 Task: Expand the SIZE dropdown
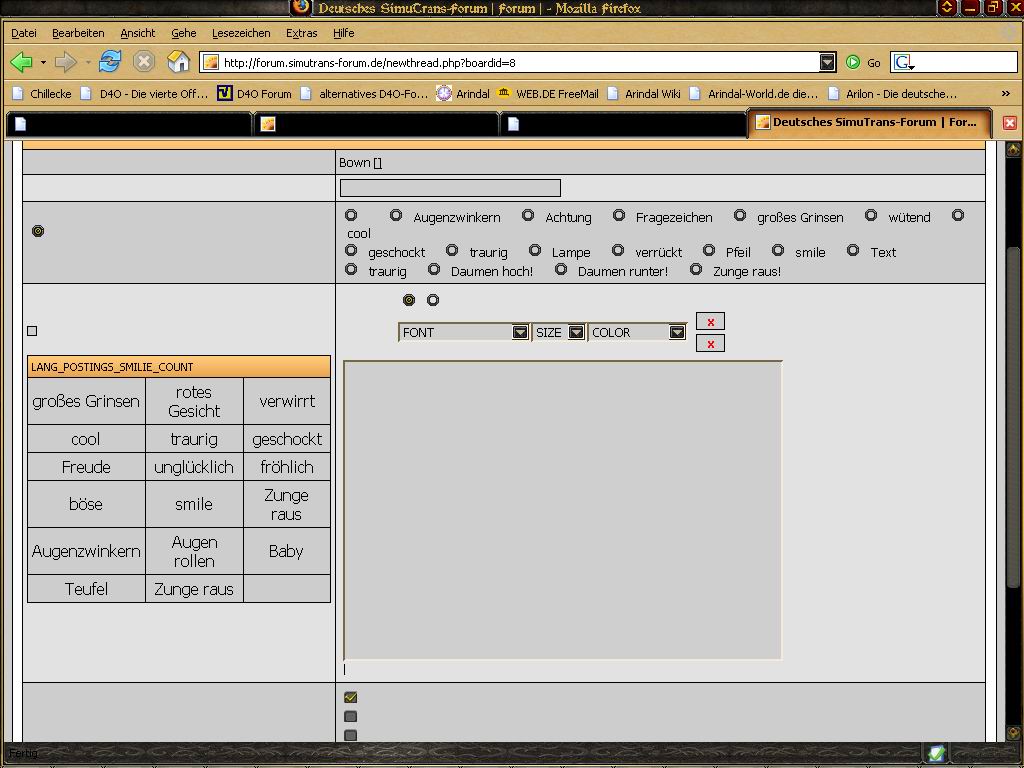coord(558,332)
